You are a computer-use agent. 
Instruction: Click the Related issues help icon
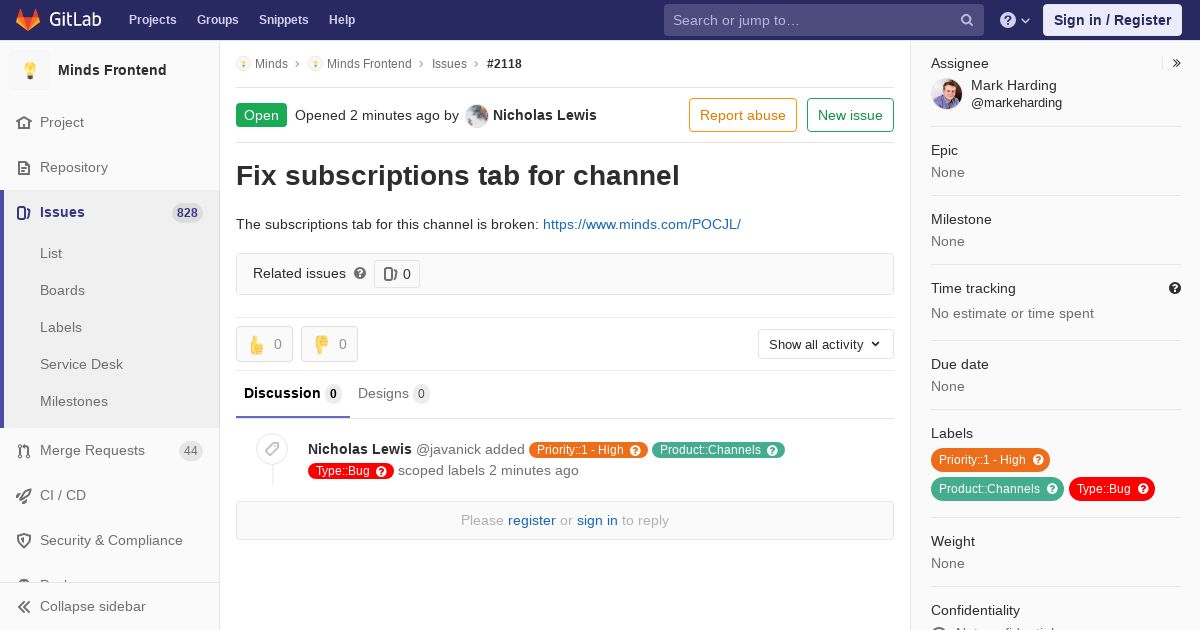coord(360,273)
